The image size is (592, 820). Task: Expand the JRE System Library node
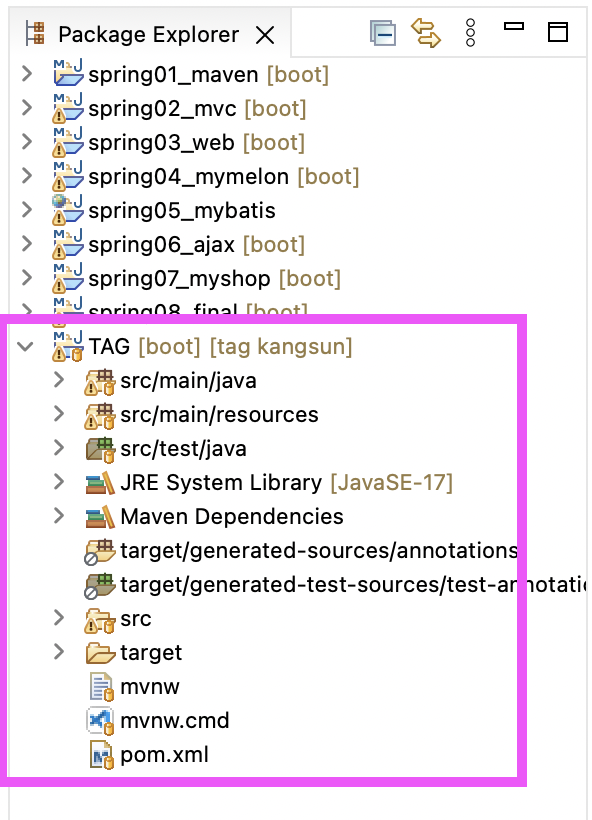tap(59, 482)
